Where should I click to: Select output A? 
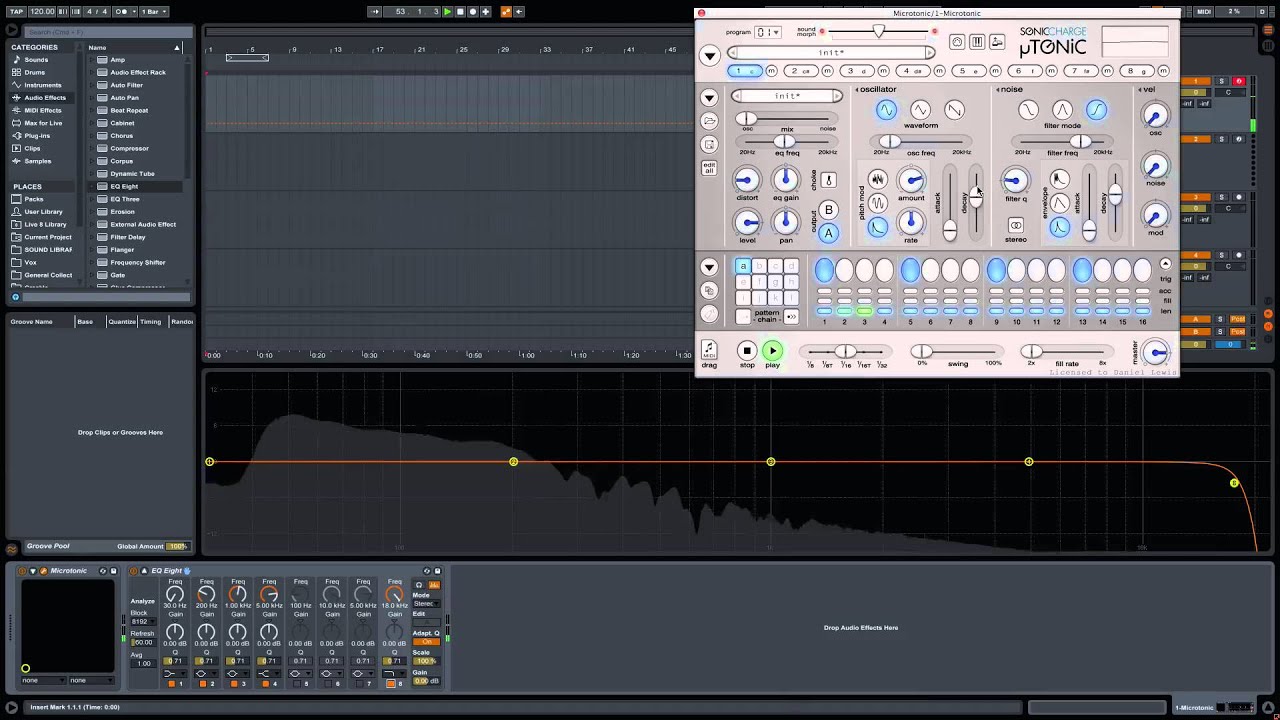point(828,233)
